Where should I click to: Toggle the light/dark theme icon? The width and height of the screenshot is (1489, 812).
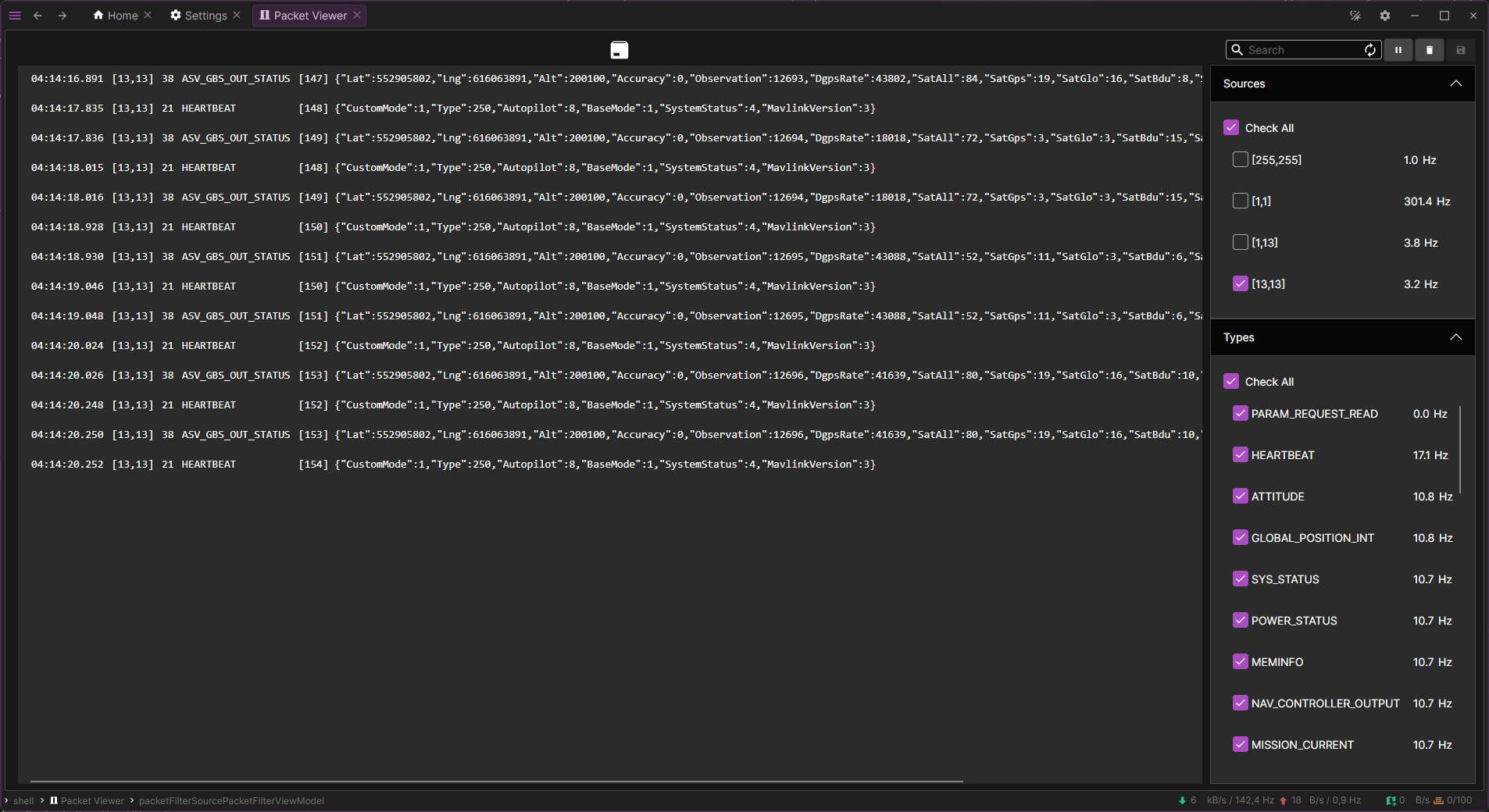point(1355,16)
